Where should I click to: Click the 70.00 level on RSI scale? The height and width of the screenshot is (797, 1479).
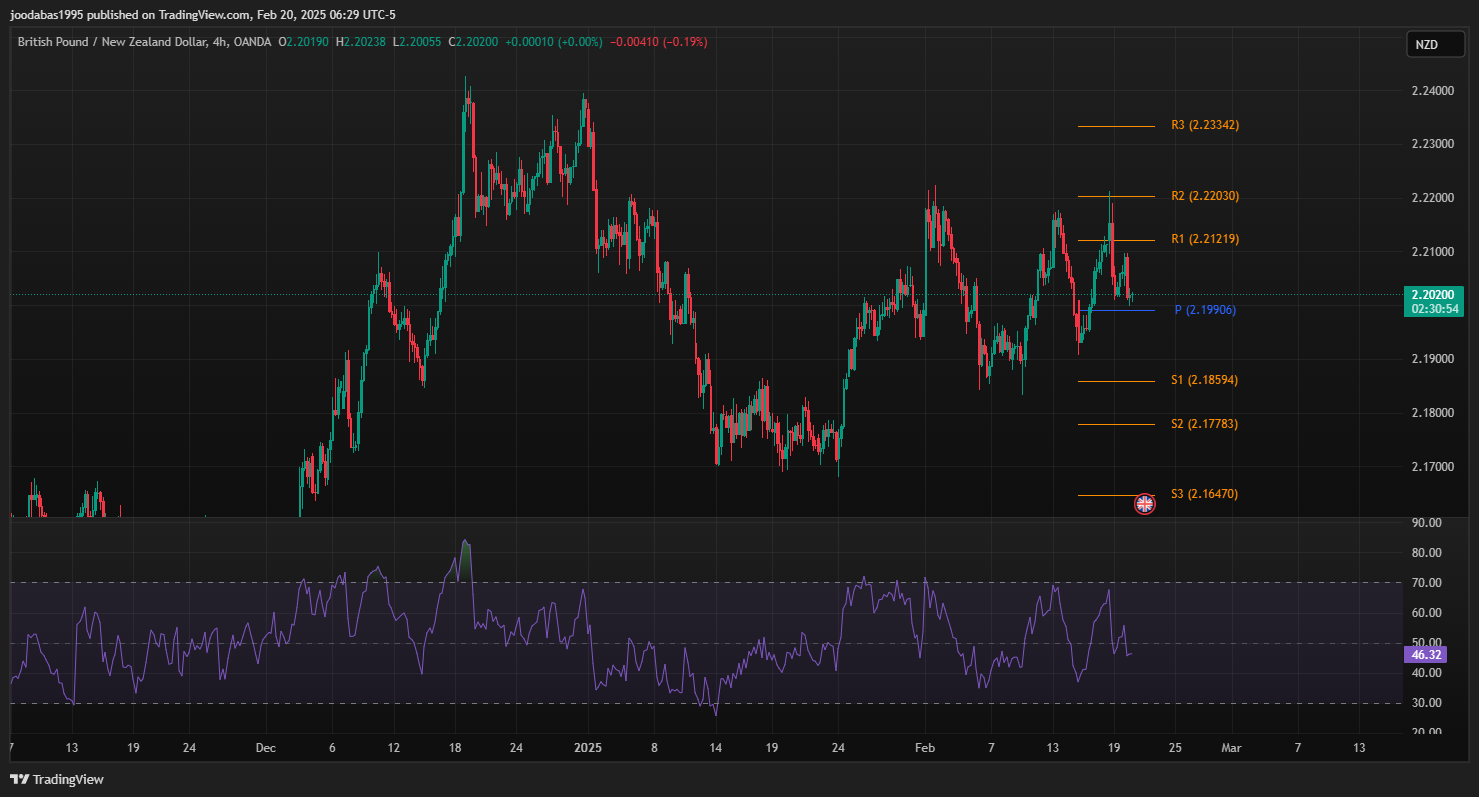point(1426,583)
